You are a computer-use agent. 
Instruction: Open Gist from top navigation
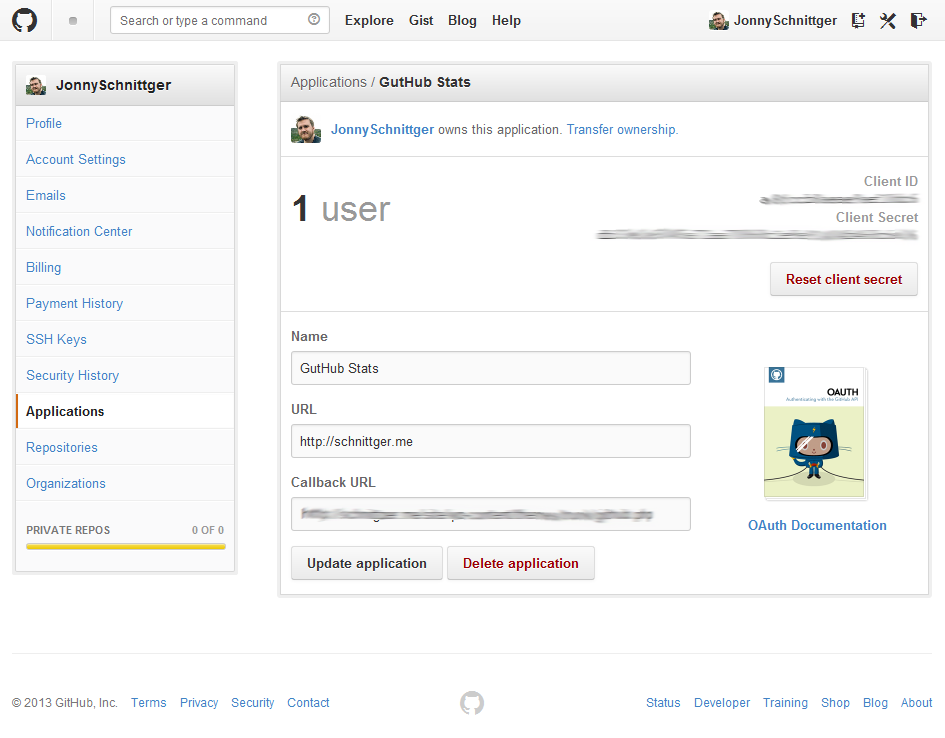pyautogui.click(x=421, y=20)
